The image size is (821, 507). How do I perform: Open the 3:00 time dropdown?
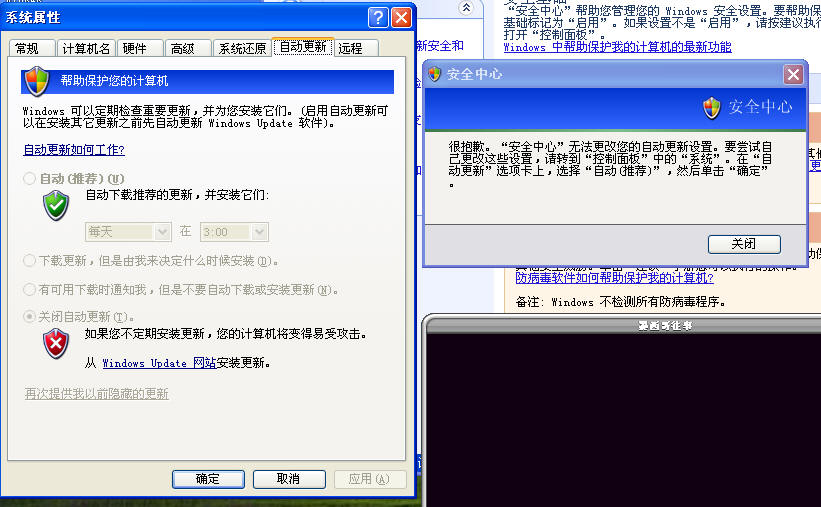(235, 232)
